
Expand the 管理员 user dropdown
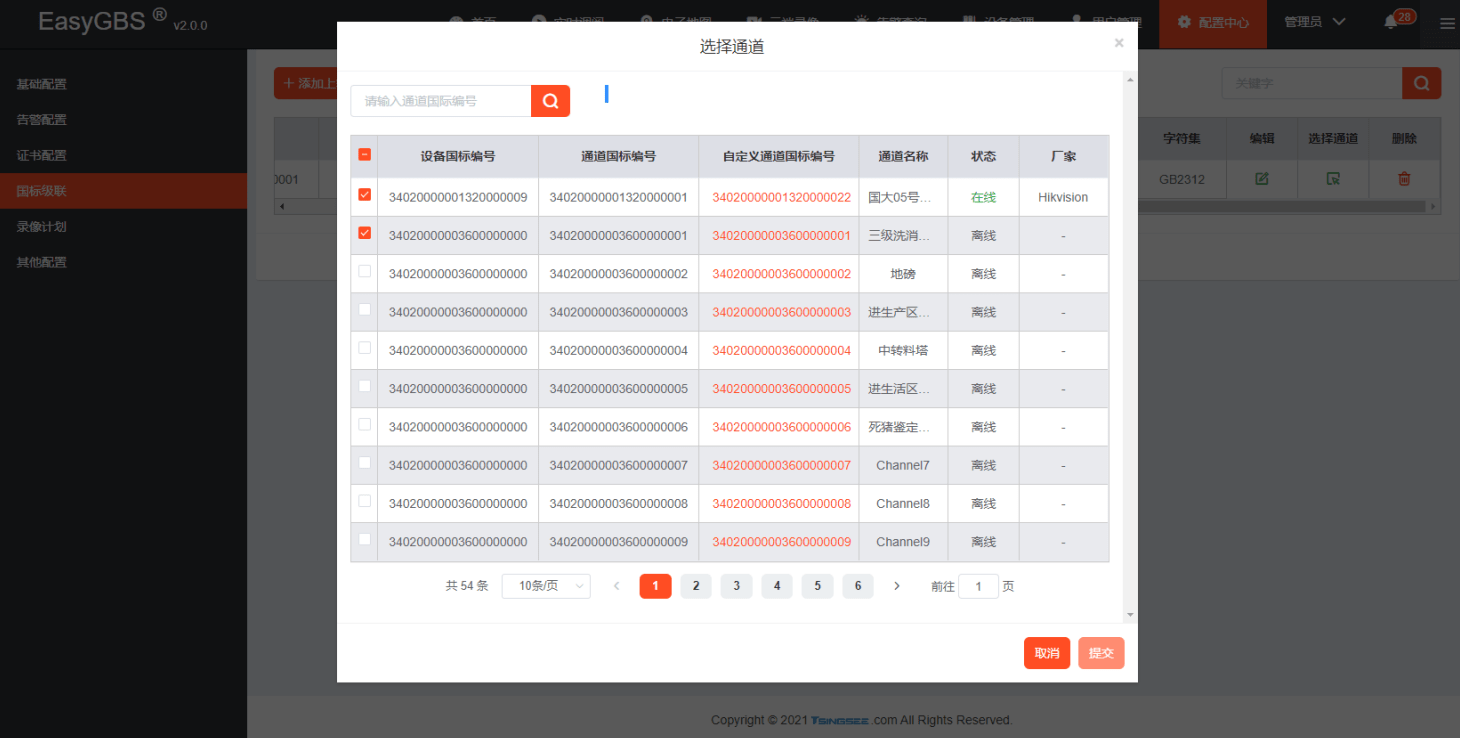1314,22
